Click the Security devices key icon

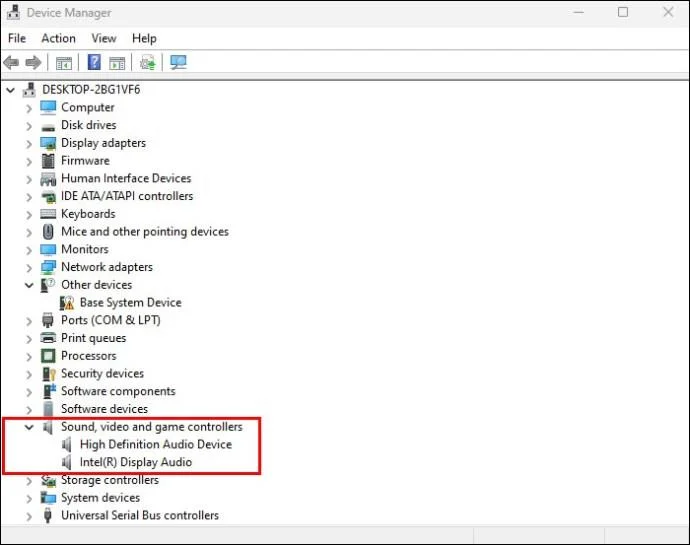(48, 374)
